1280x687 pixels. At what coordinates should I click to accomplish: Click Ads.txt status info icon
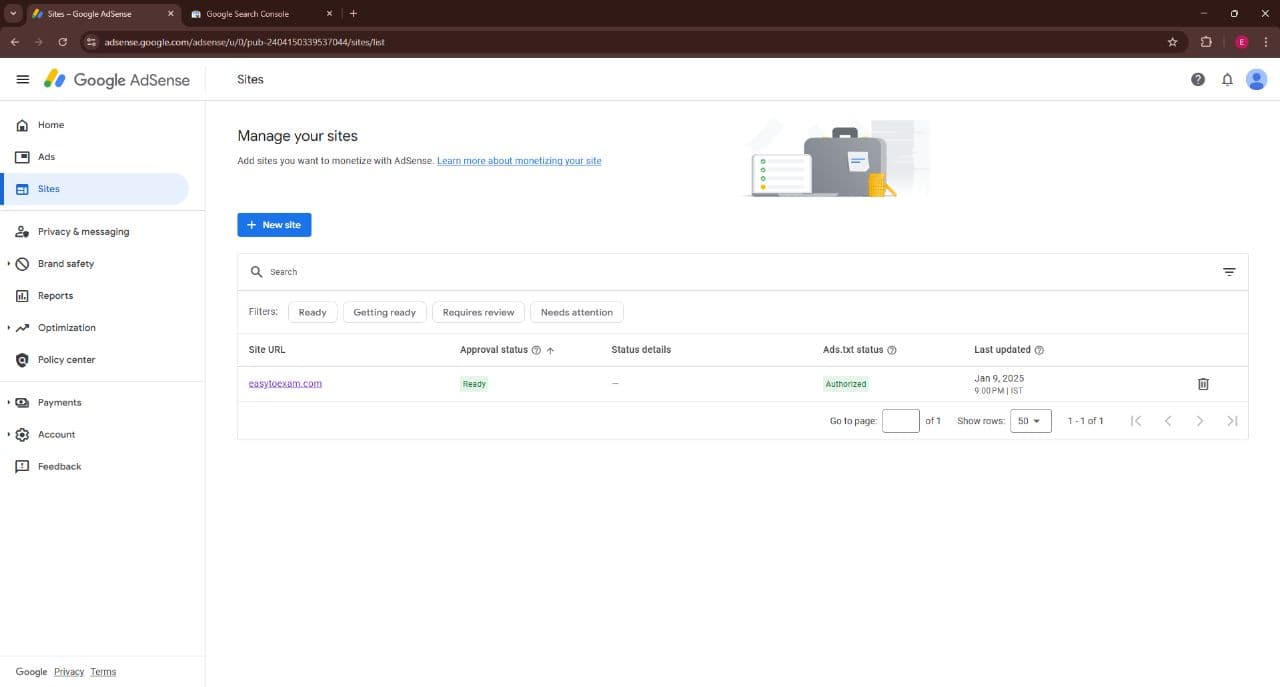click(892, 350)
